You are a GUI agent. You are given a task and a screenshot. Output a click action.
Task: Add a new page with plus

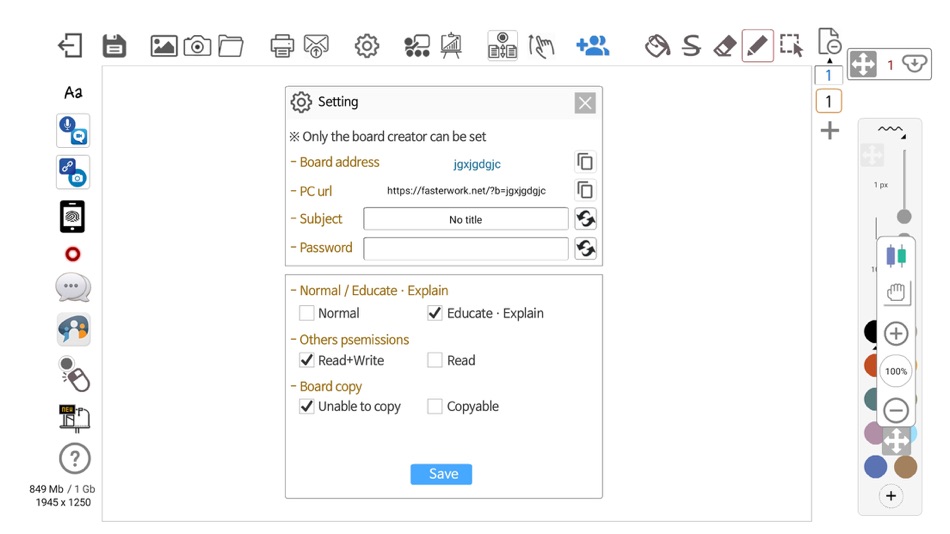click(x=829, y=131)
